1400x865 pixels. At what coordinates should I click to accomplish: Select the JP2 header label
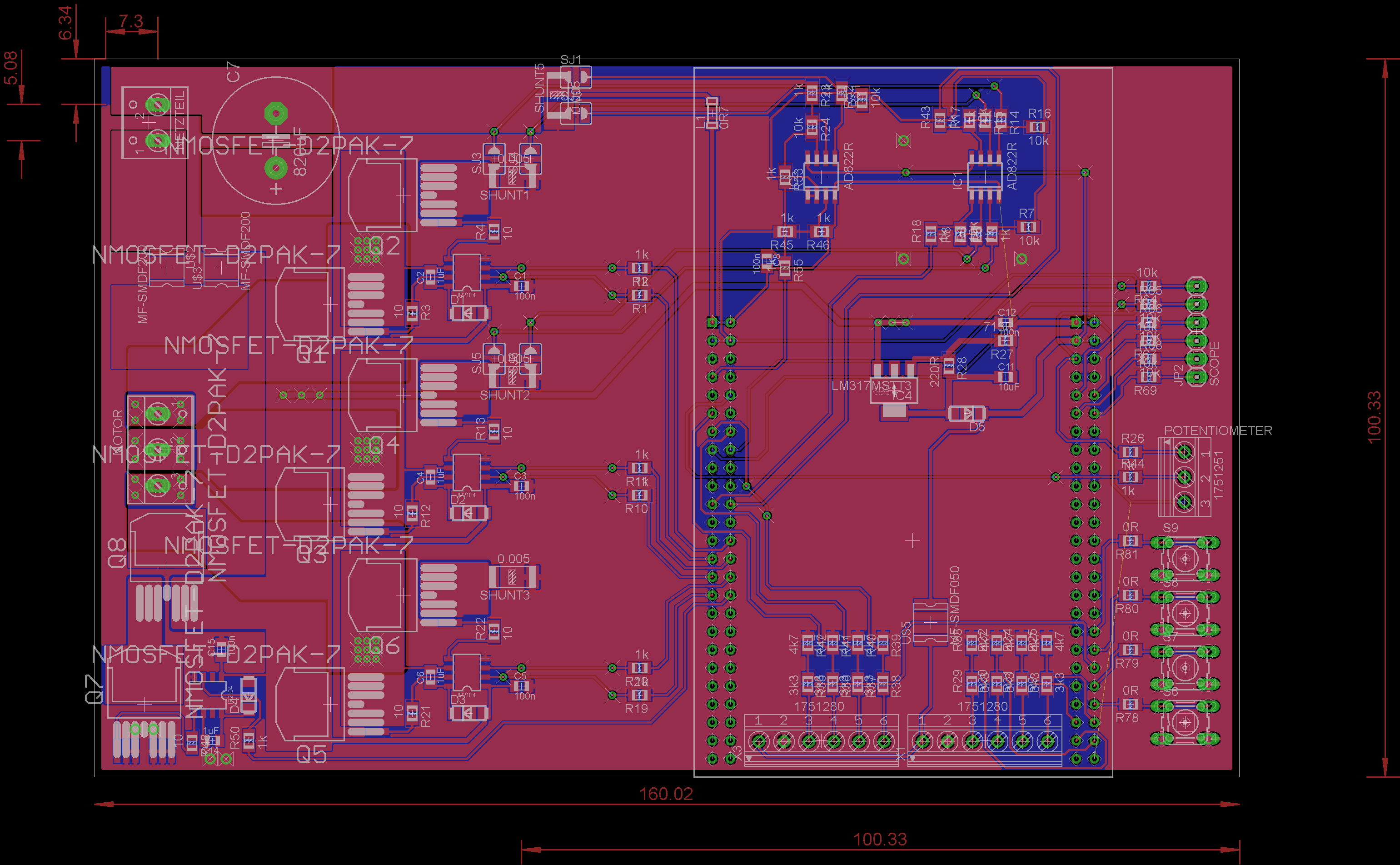[x=1177, y=375]
